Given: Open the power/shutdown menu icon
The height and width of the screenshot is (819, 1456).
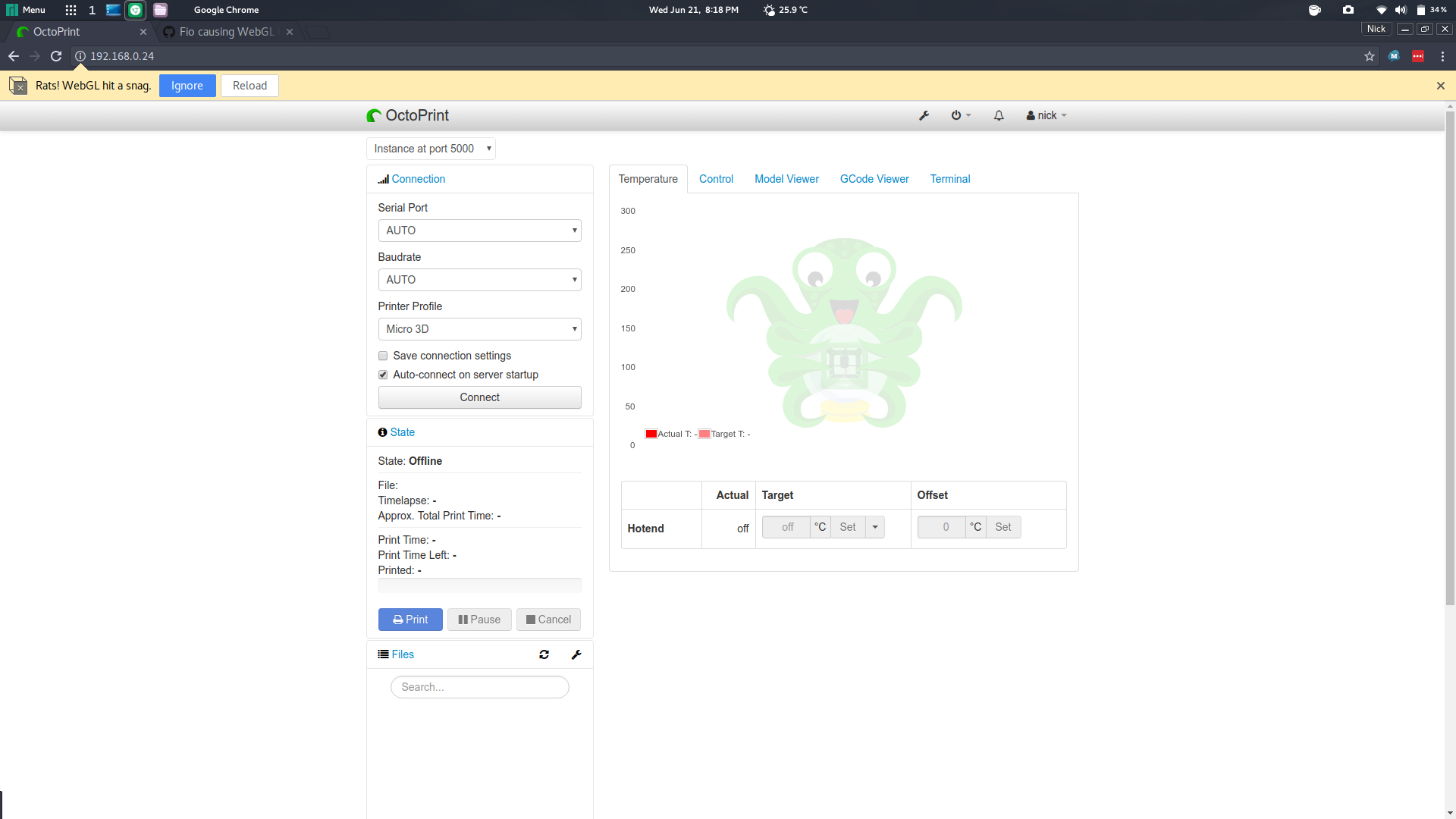Looking at the screenshot, I should click(x=959, y=115).
